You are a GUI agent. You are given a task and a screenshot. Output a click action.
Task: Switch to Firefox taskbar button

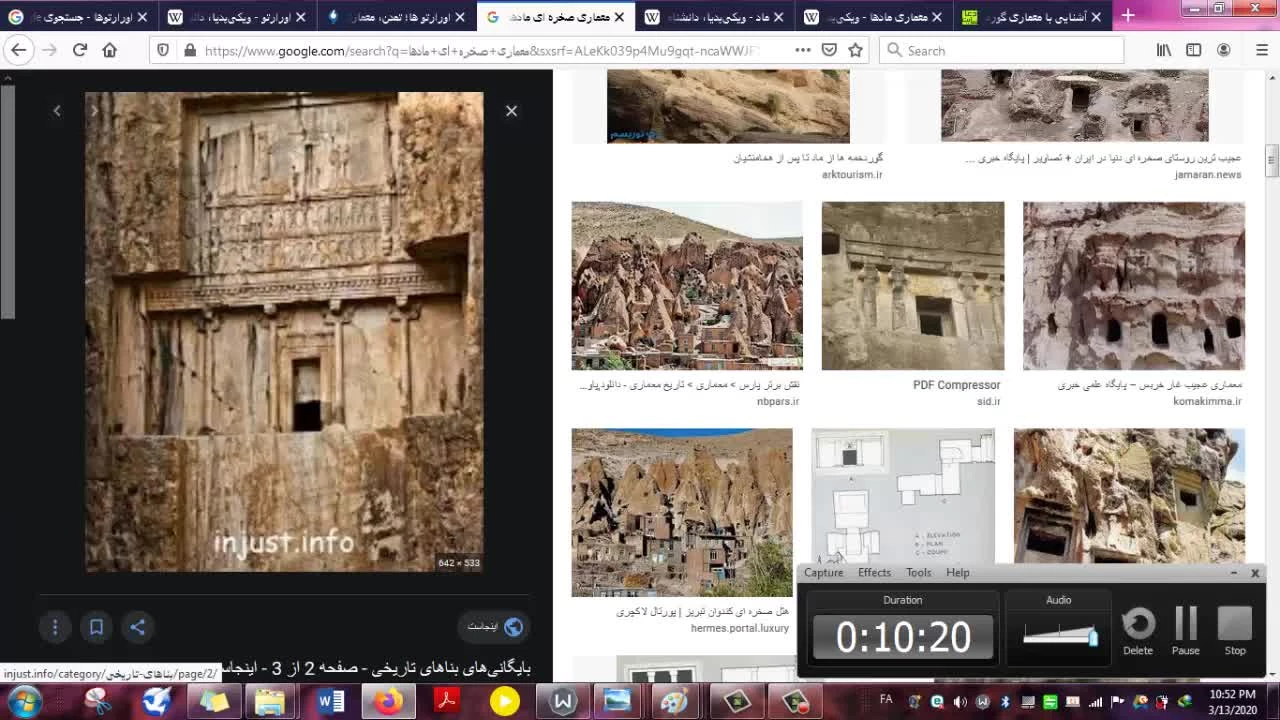click(x=388, y=701)
